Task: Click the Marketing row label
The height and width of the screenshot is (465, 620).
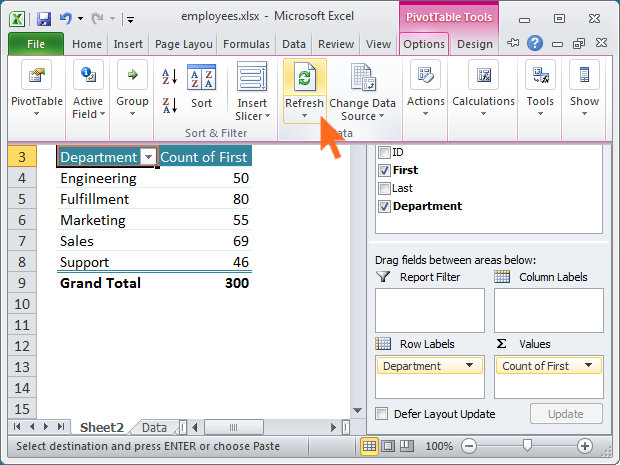Action: (93, 220)
